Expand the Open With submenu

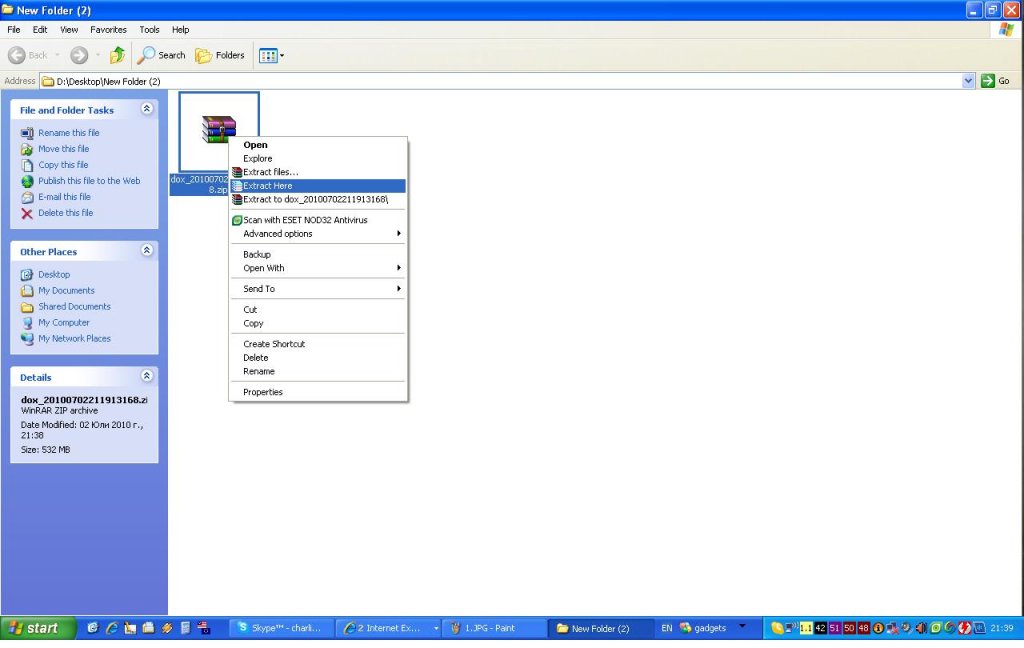coord(318,268)
